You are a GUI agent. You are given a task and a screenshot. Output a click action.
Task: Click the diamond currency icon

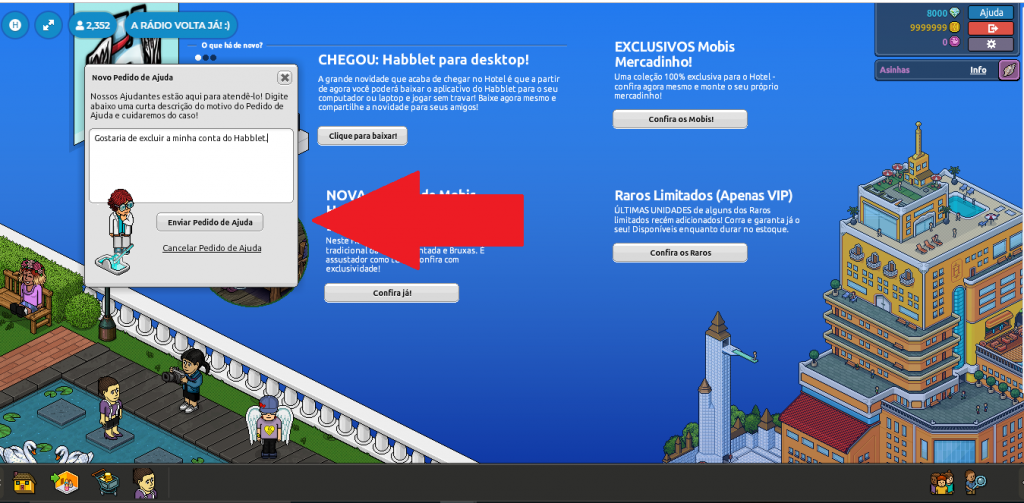[955, 12]
